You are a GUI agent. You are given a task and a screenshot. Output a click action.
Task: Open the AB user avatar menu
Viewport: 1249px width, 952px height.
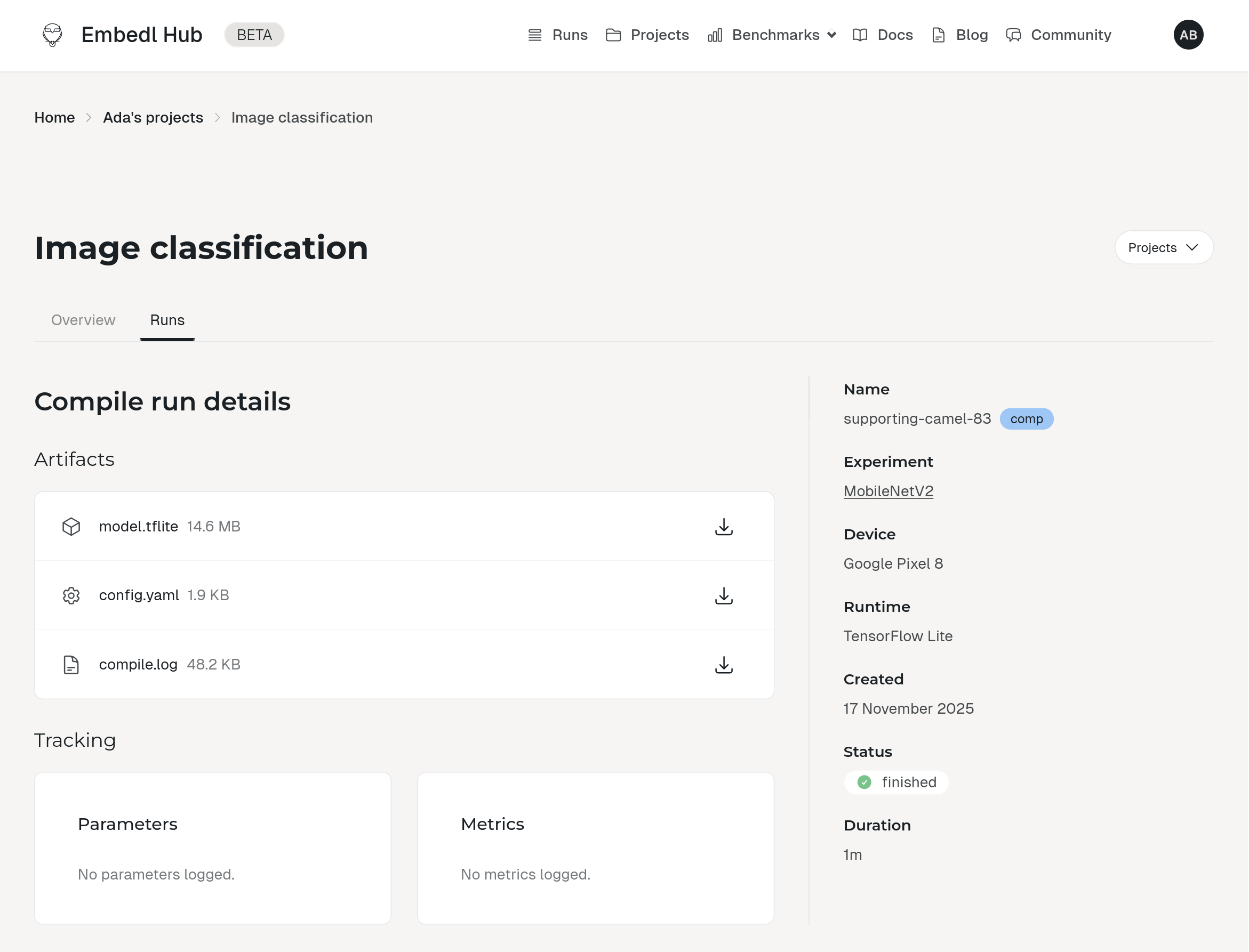(1188, 35)
